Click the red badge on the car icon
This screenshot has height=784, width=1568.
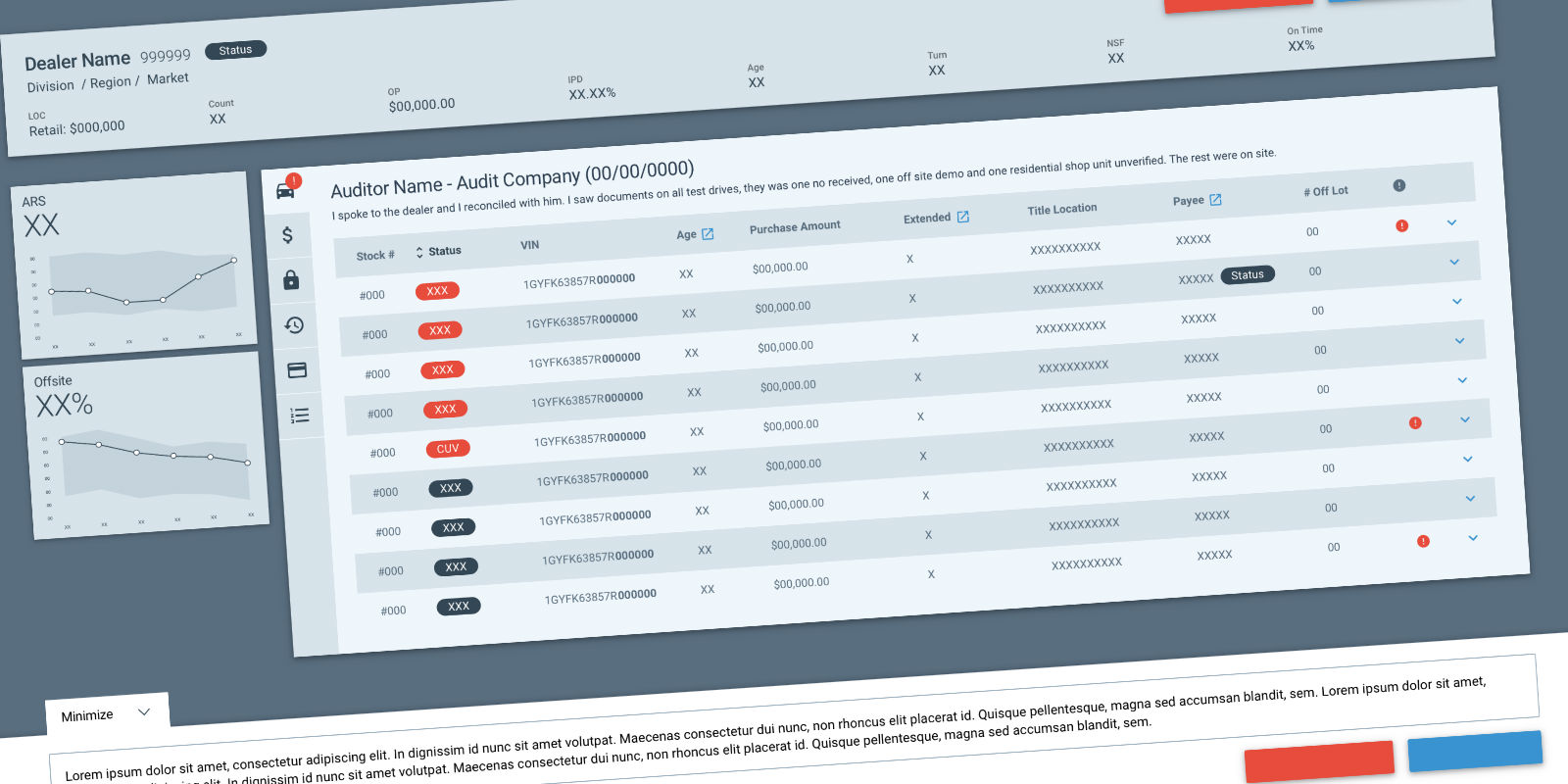click(x=293, y=180)
